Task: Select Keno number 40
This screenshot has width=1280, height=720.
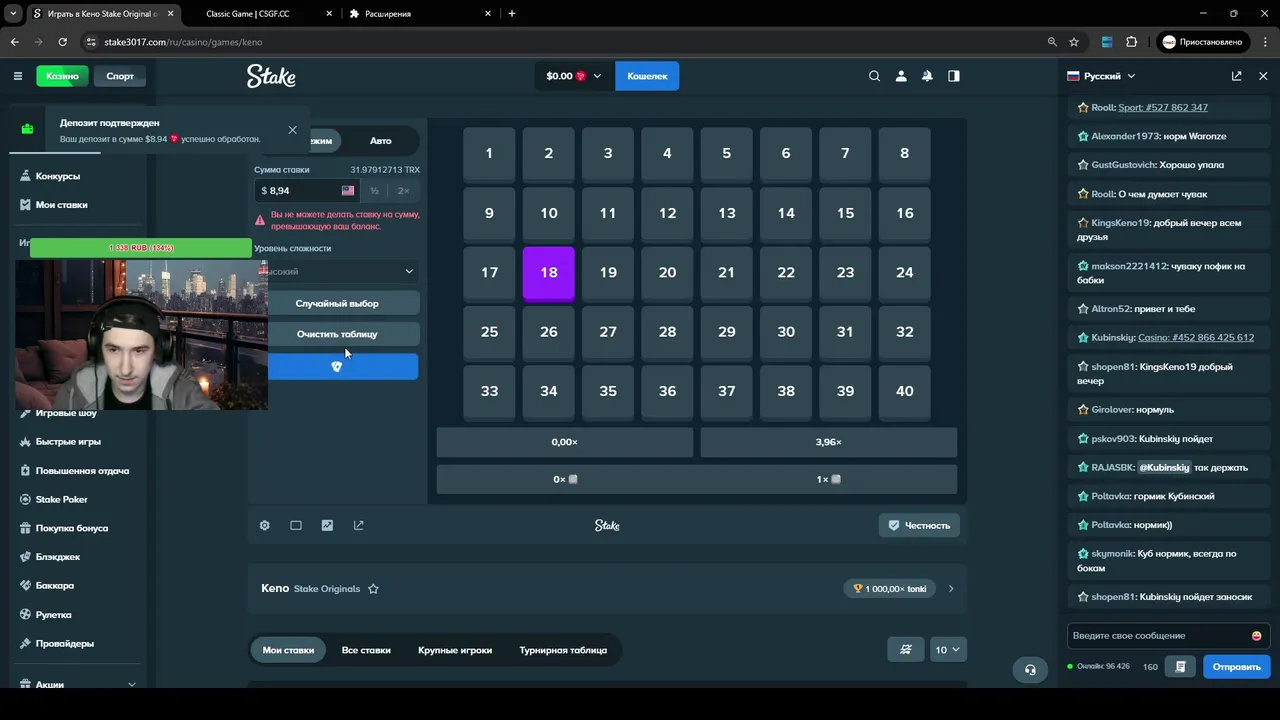Action: click(905, 391)
